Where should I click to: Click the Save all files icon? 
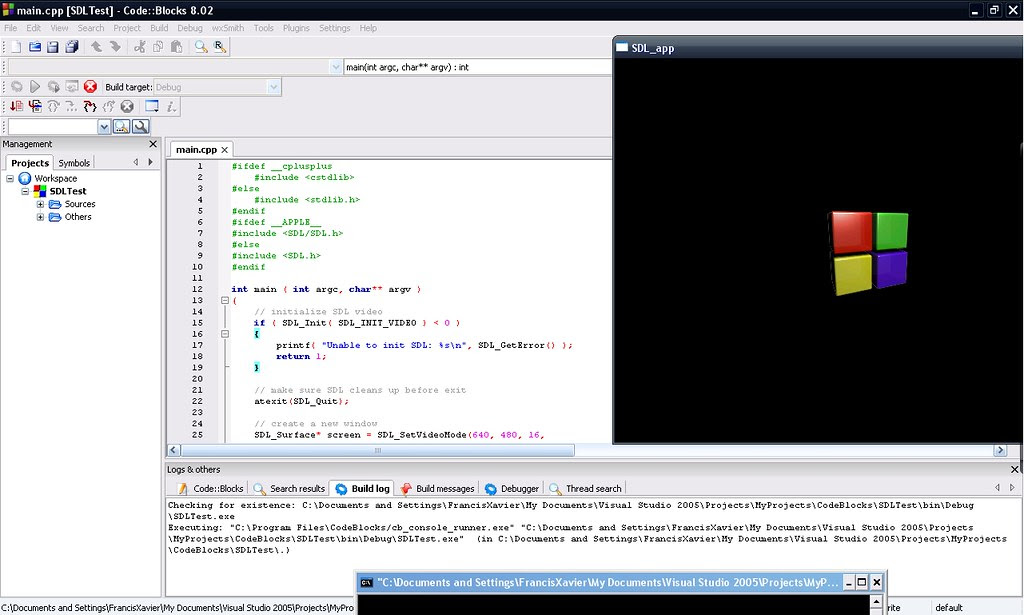coord(72,47)
